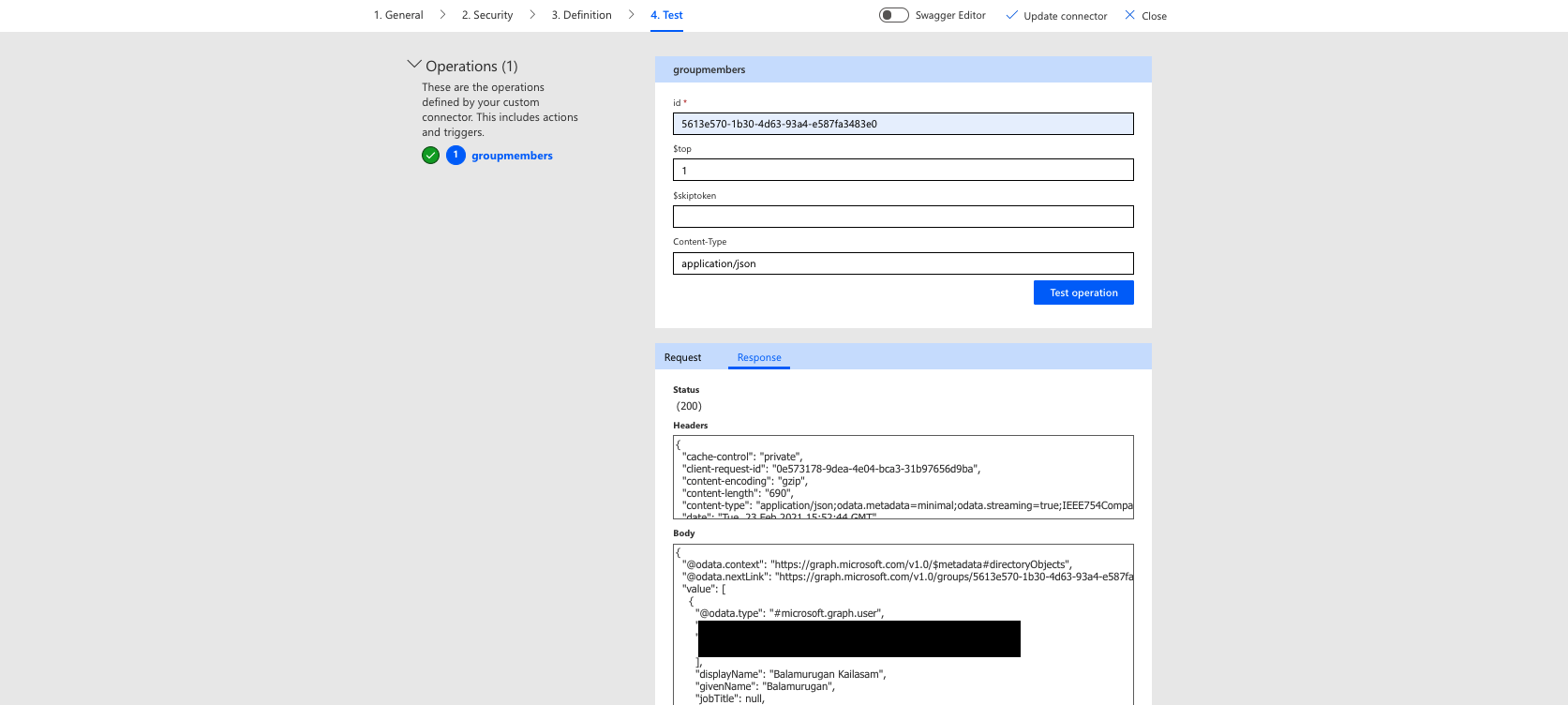
Task: Open the groupmembers operation link
Action: (x=512, y=156)
